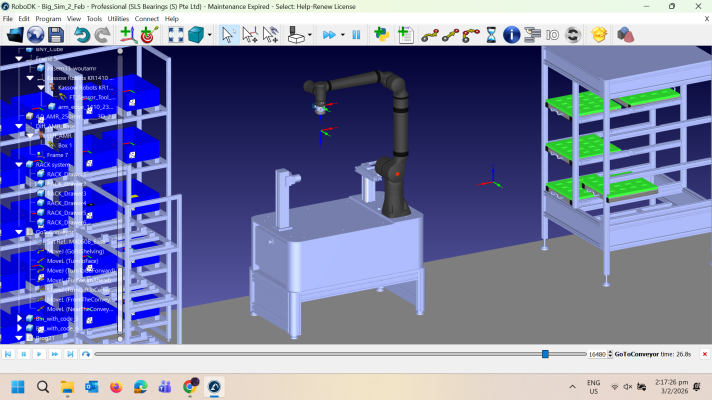Toggle the simulation loop button in playback bar
Screen dimensions: 712x400
click(x=86, y=354)
